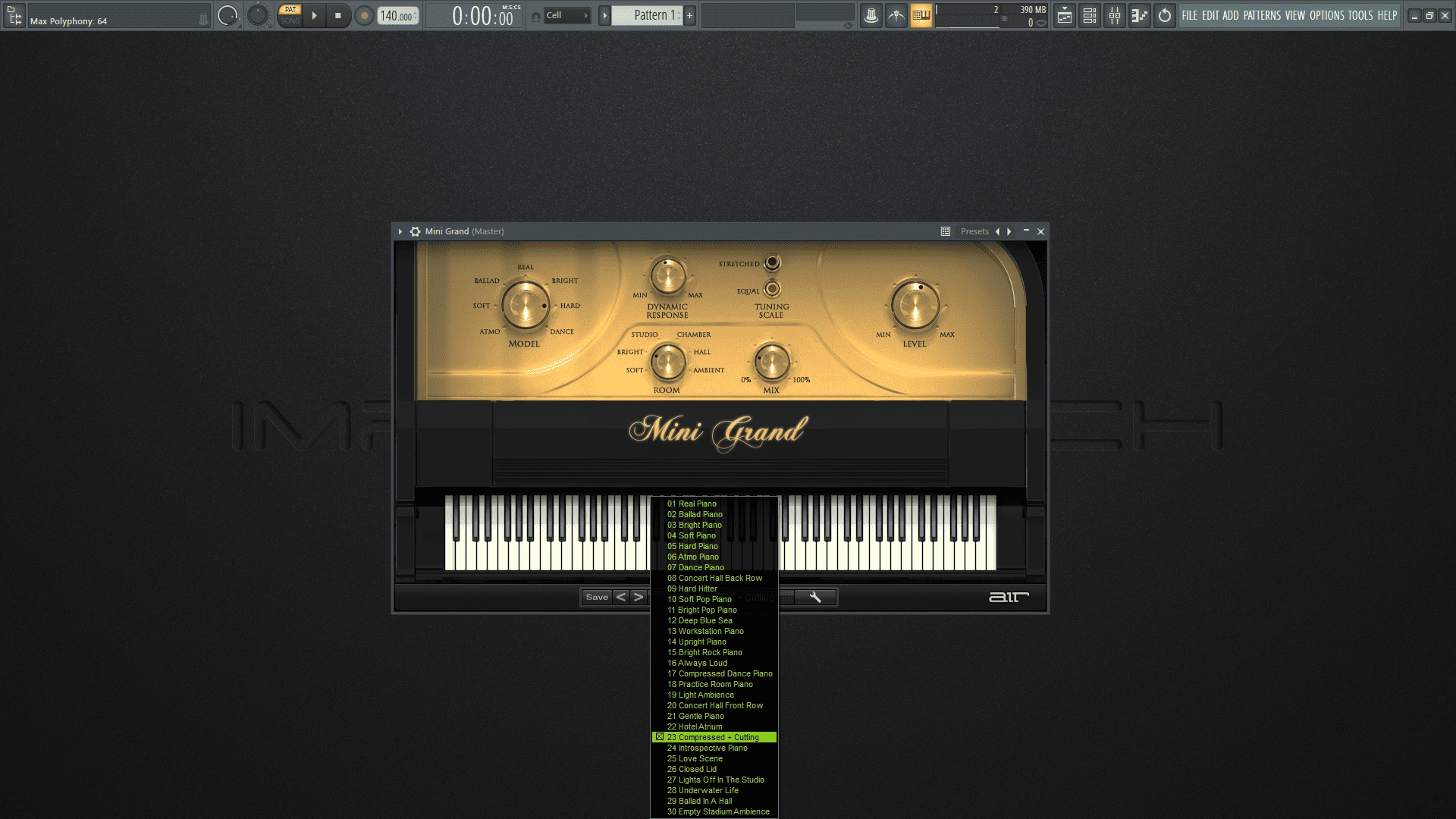Image resolution: width=1456 pixels, height=819 pixels.
Task: Select checked preset 23 Compressed + Cutting
Action: [714, 737]
